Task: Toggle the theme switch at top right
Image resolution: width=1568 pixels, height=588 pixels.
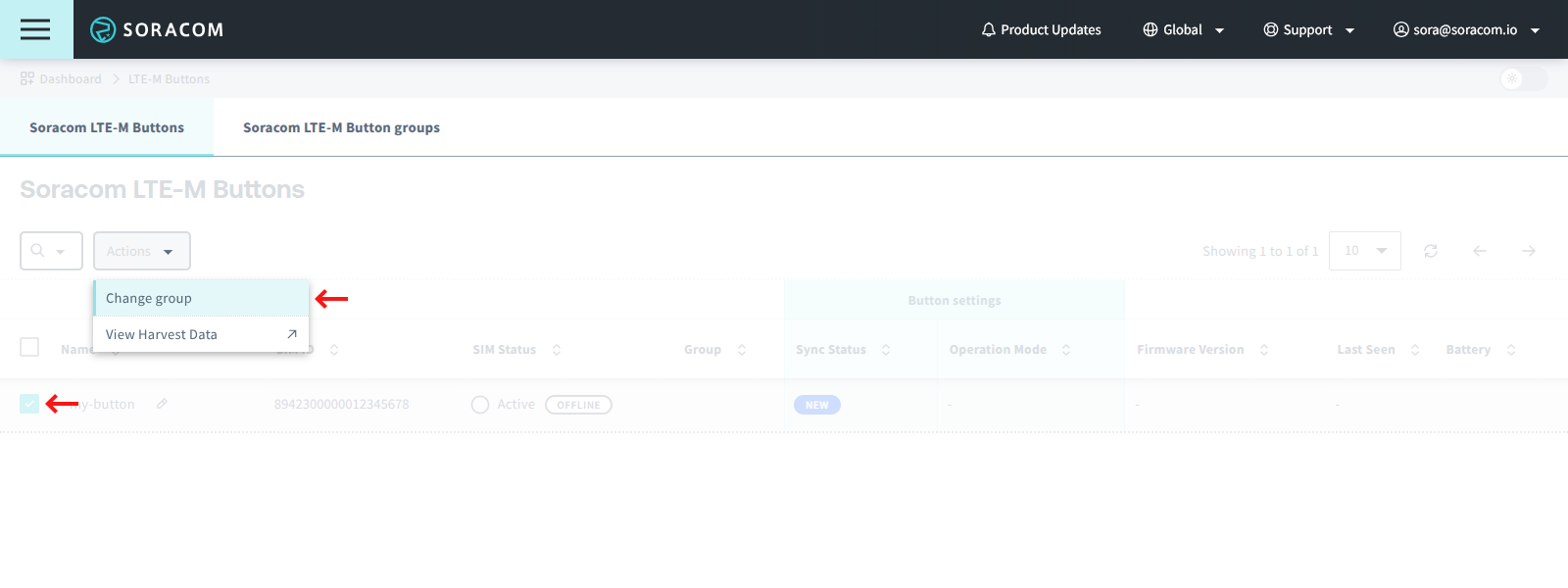Action: (1523, 79)
